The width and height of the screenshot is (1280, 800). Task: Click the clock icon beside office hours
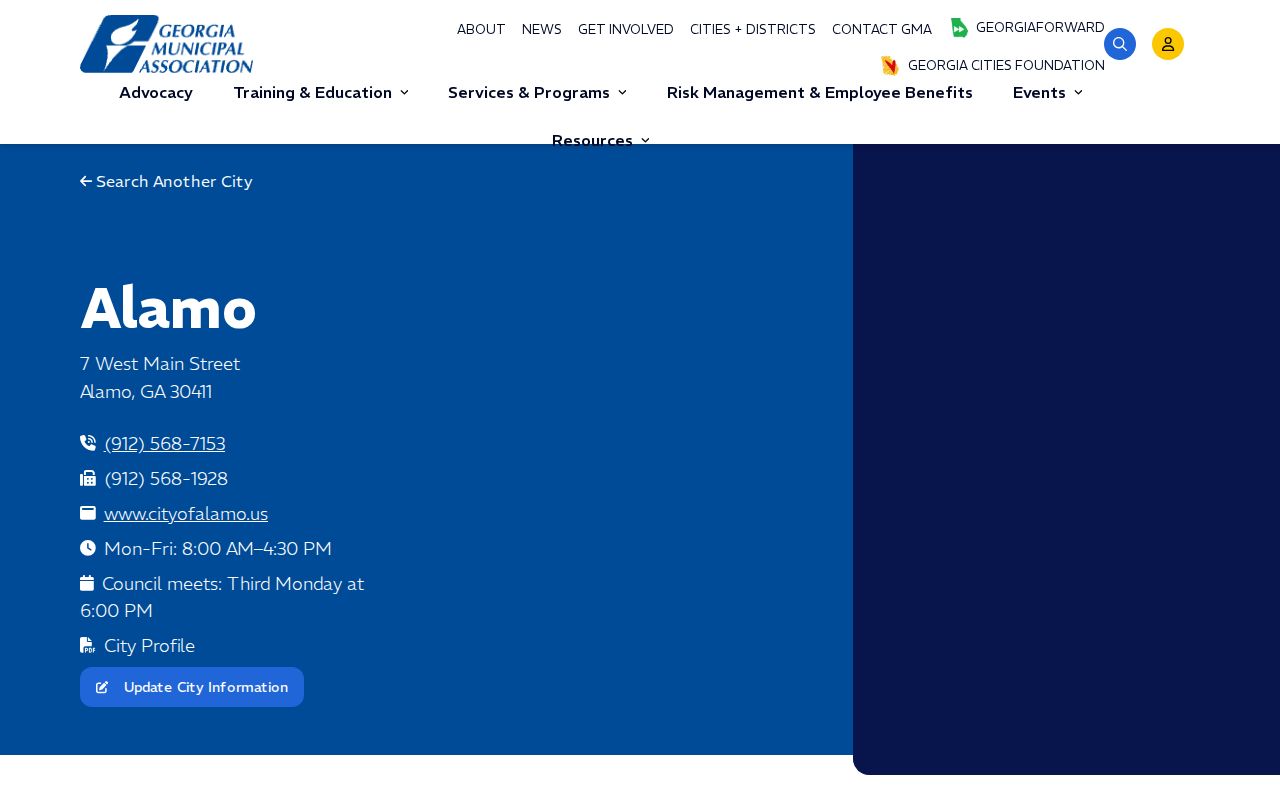(88, 548)
